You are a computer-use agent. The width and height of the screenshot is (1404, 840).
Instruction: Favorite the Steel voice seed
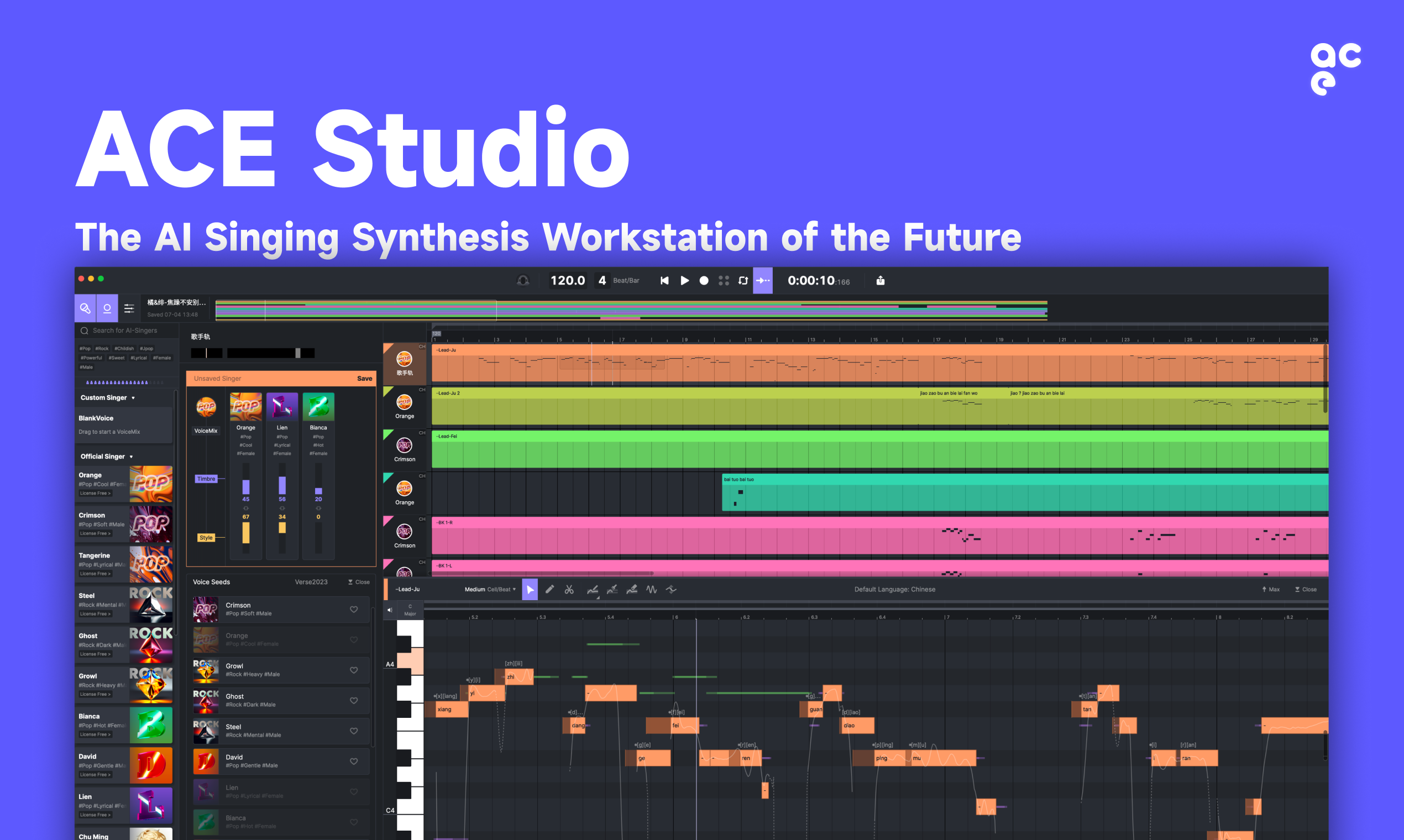click(x=354, y=731)
